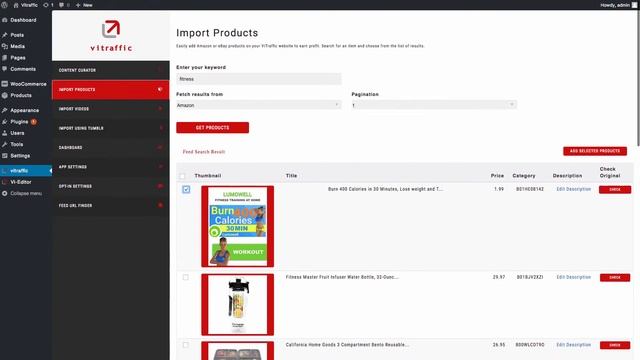Click the Comments icon in sidebar
The width and height of the screenshot is (640, 360).
5,69
